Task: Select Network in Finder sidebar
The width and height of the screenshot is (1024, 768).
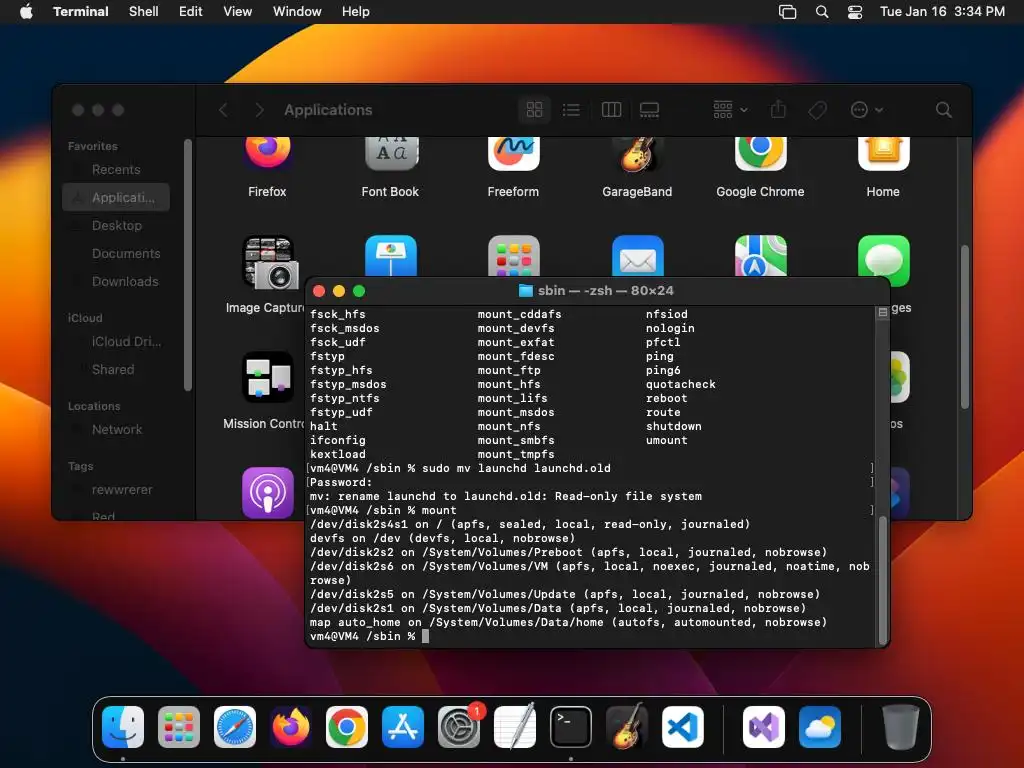Action: coord(116,430)
